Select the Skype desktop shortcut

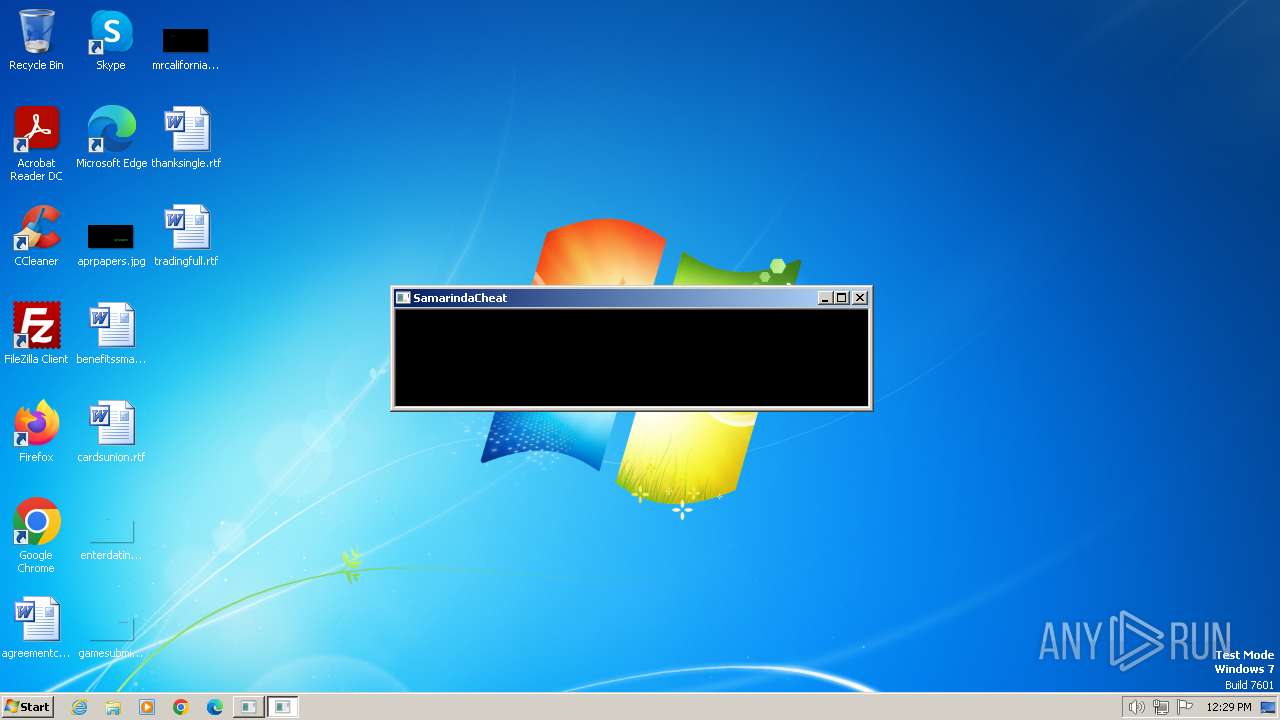tap(111, 40)
